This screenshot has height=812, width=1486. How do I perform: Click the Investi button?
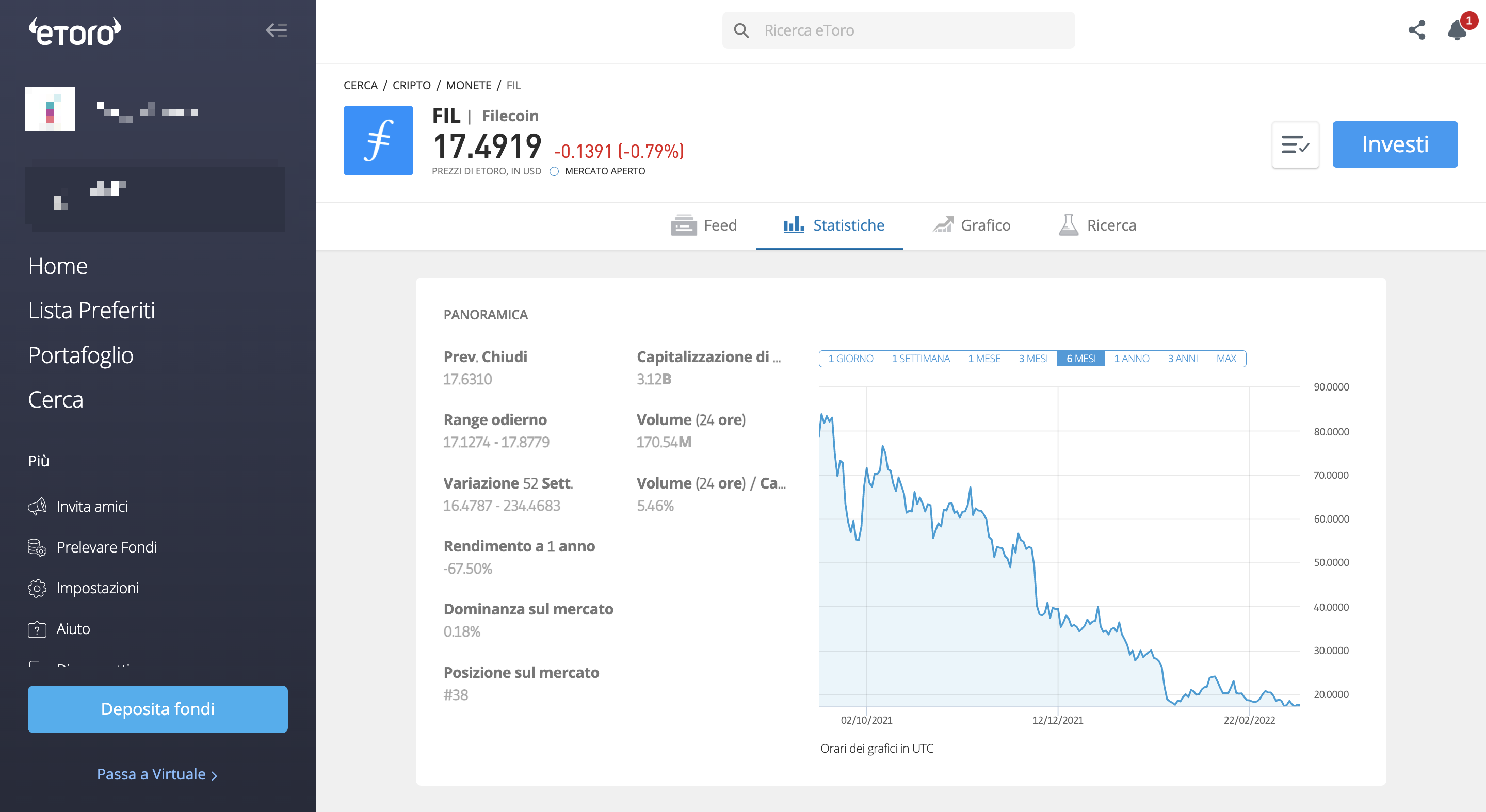click(x=1395, y=144)
